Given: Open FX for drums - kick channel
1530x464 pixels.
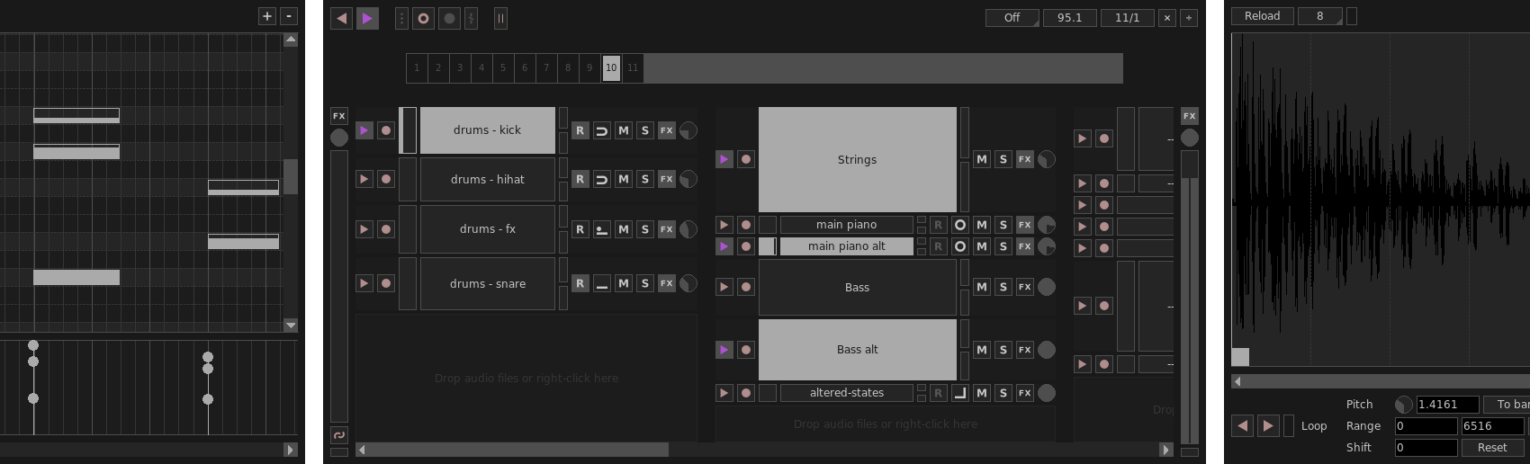Looking at the screenshot, I should pos(666,130).
